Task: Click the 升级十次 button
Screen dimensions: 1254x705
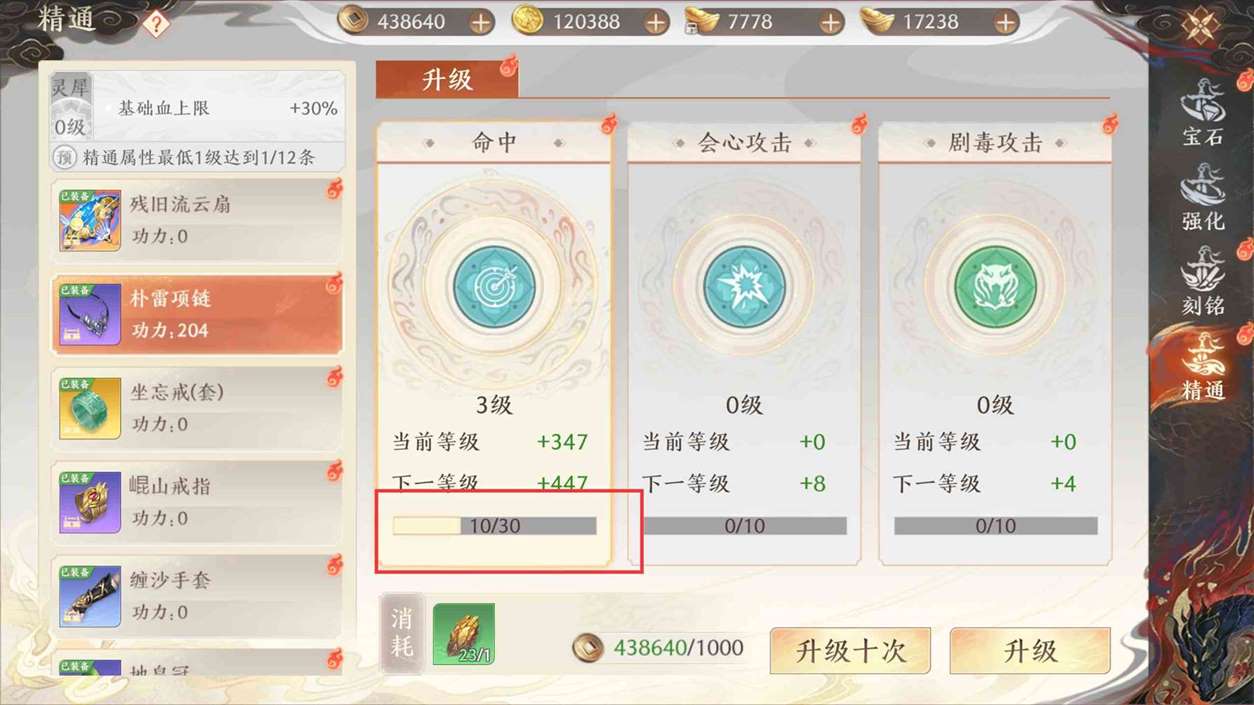Action: (851, 651)
